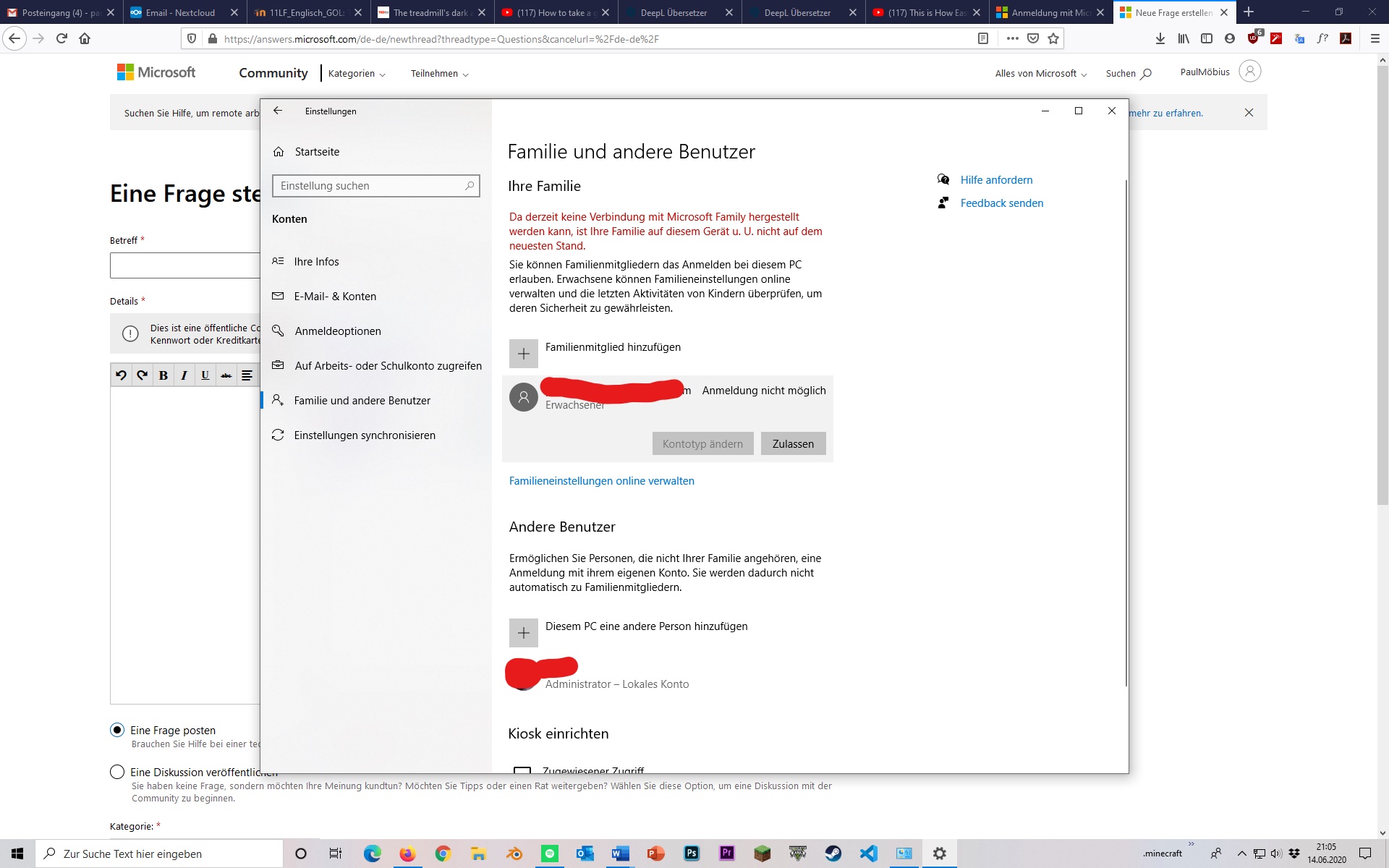Toggle reader view icon
The height and width of the screenshot is (868, 1389).
click(983, 38)
